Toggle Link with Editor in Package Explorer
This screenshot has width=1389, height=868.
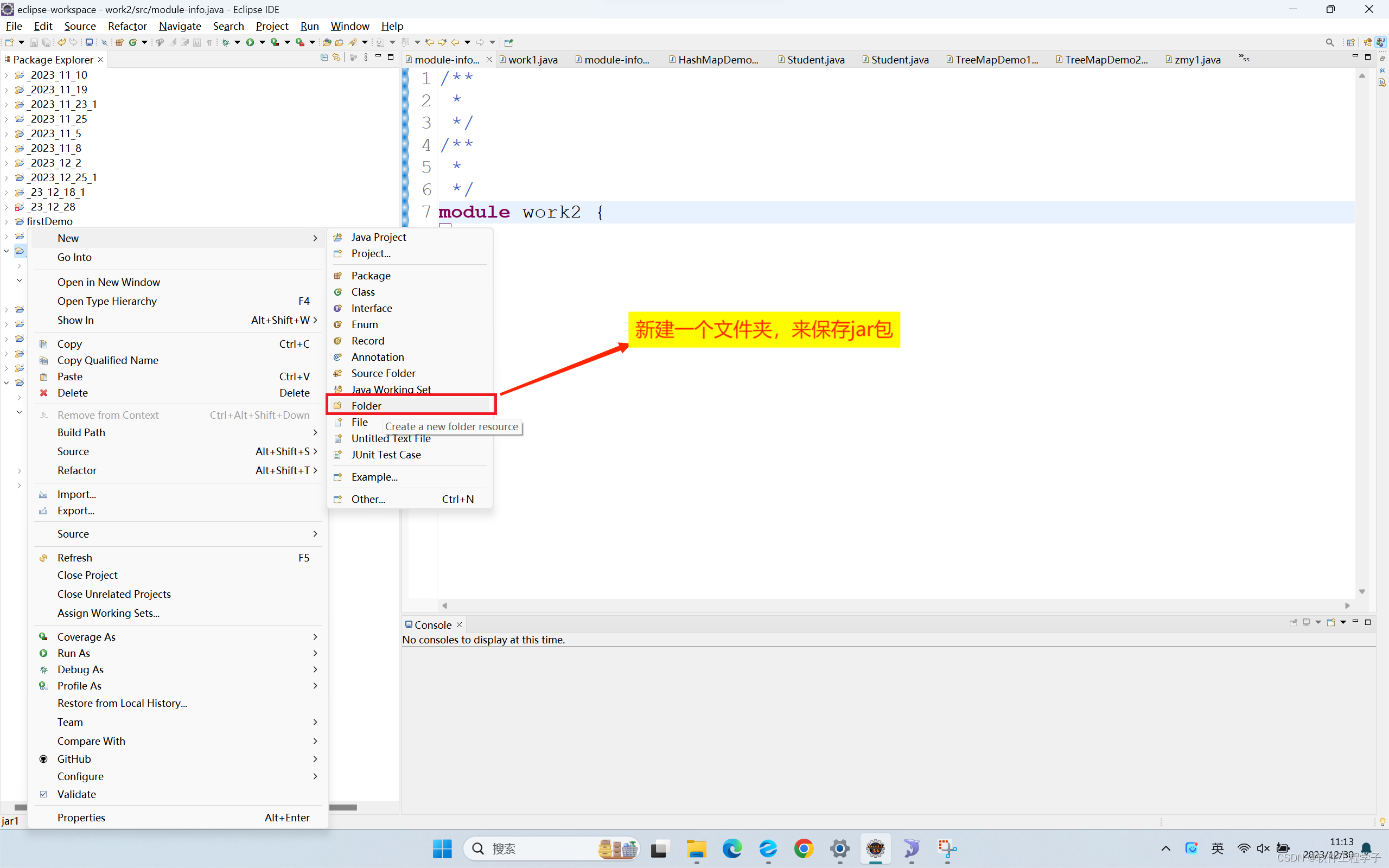click(336, 58)
